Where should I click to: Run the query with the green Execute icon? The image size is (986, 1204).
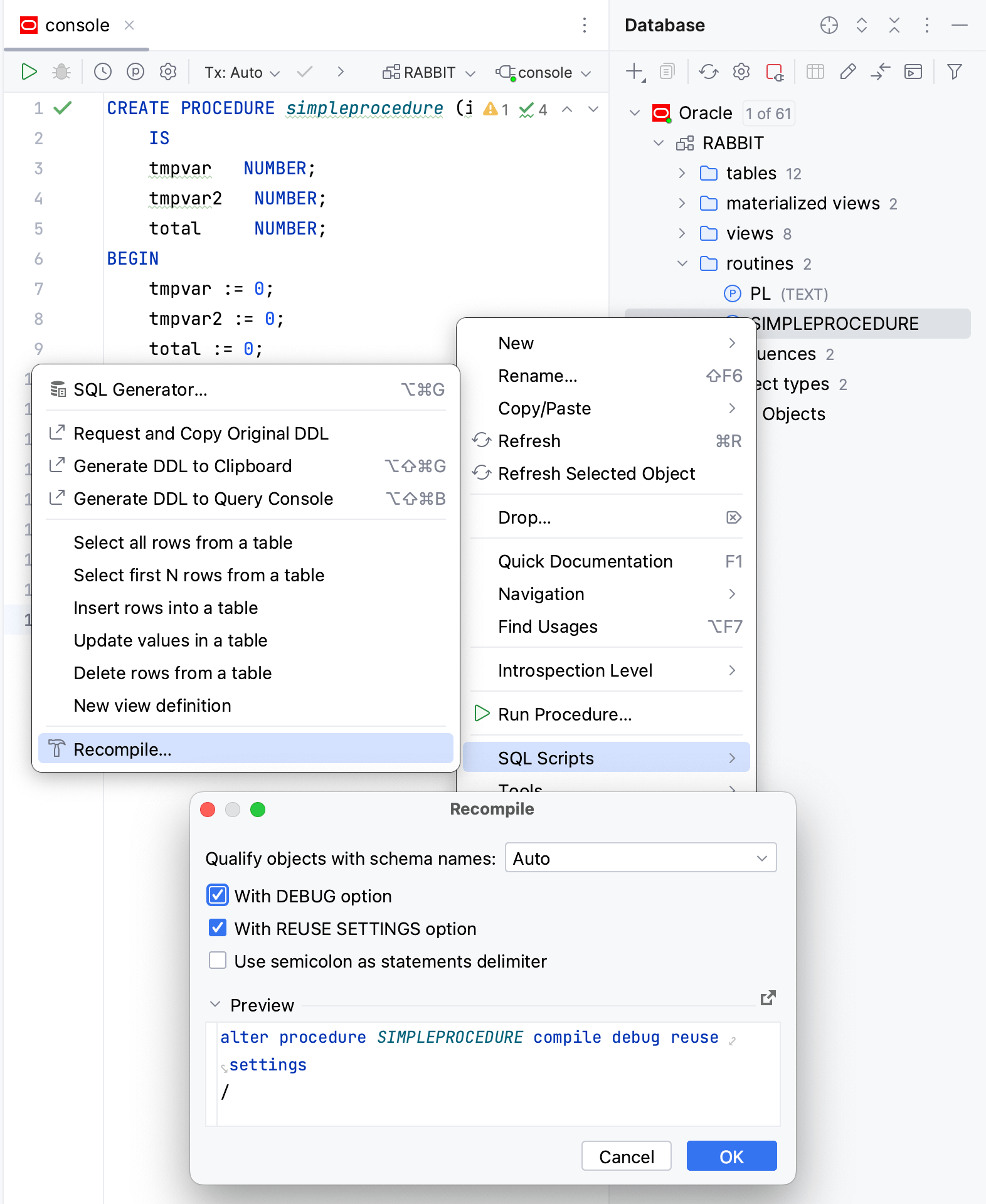pyautogui.click(x=29, y=72)
